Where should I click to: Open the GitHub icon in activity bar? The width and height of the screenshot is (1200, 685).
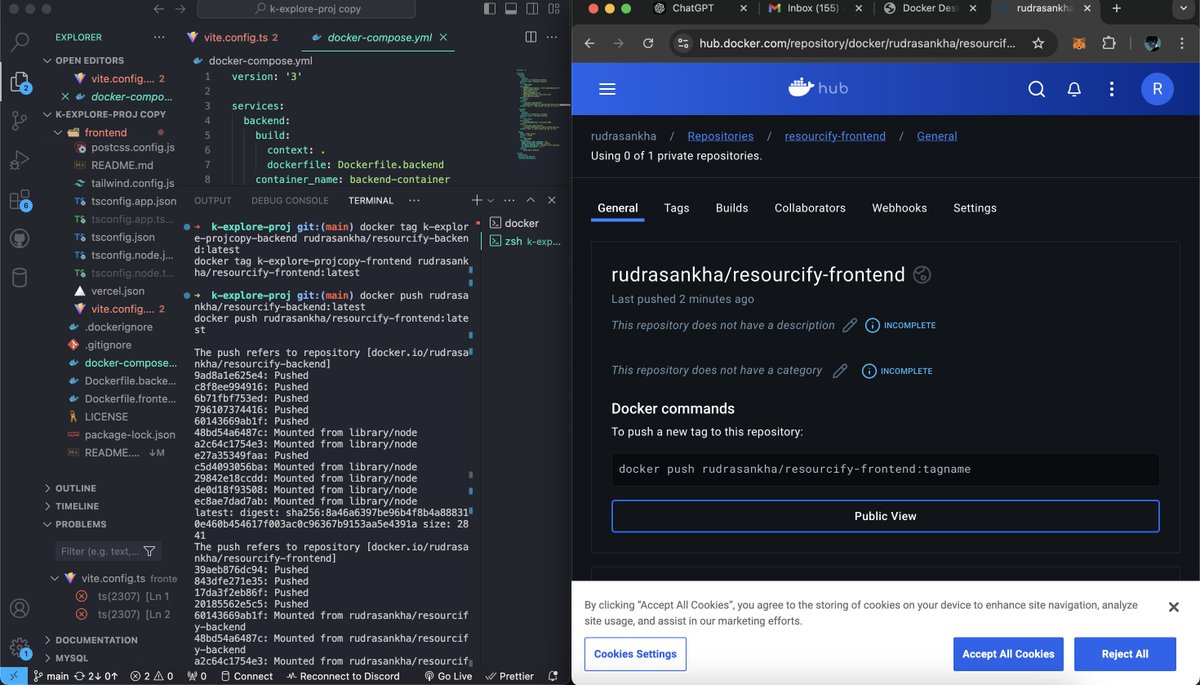pyautogui.click(x=19, y=239)
